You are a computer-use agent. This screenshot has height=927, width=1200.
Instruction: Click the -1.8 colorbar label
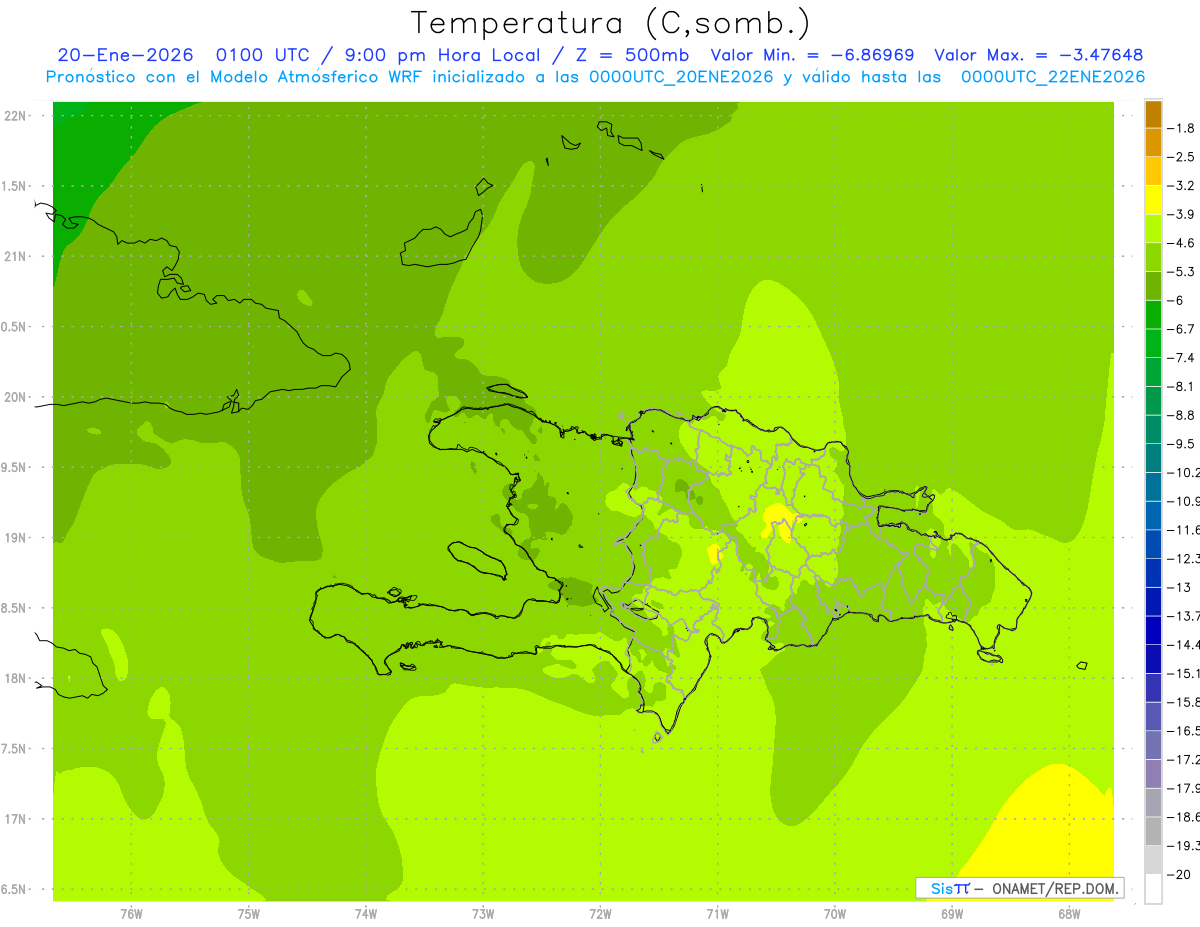pyautogui.click(x=1182, y=128)
